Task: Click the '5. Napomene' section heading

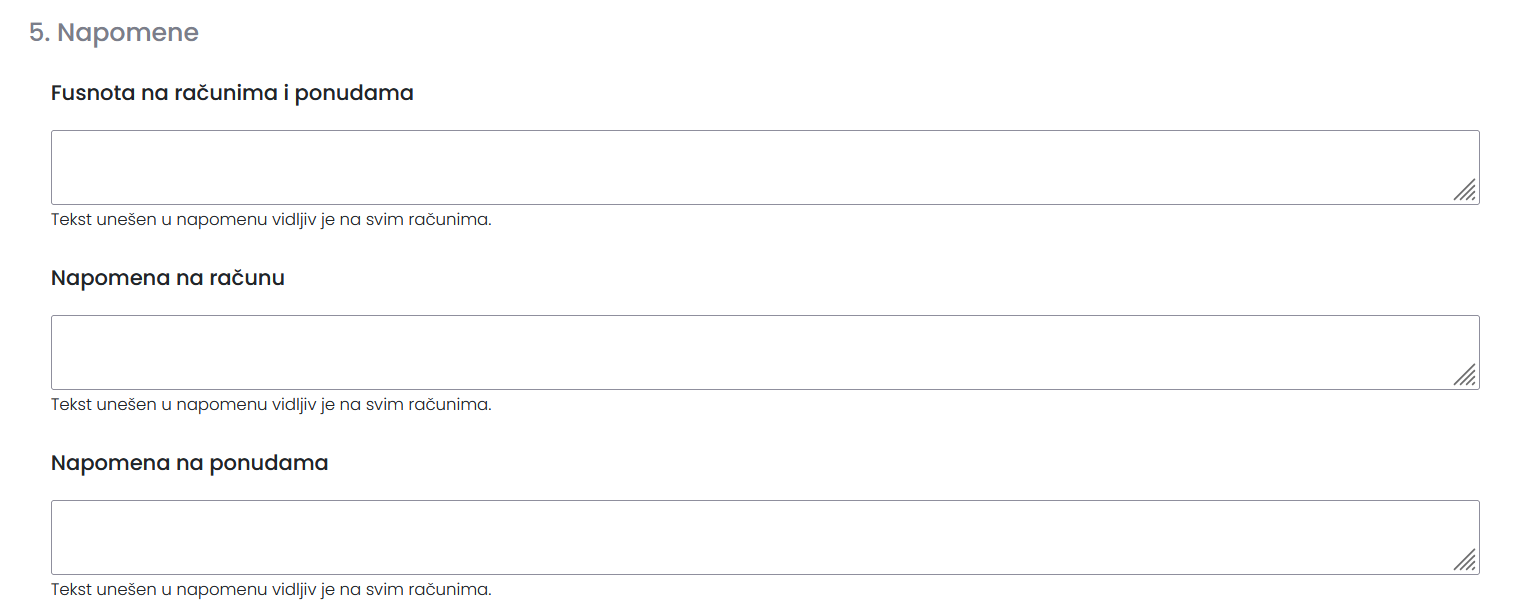Action: tap(114, 33)
